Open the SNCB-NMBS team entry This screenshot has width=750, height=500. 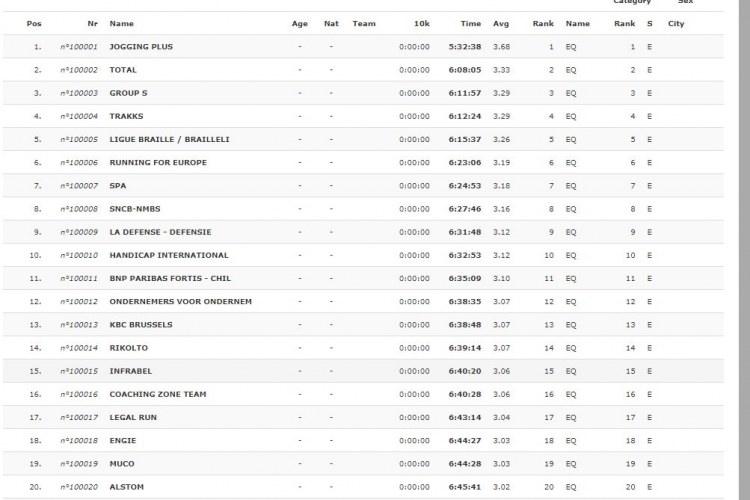[x=135, y=209]
